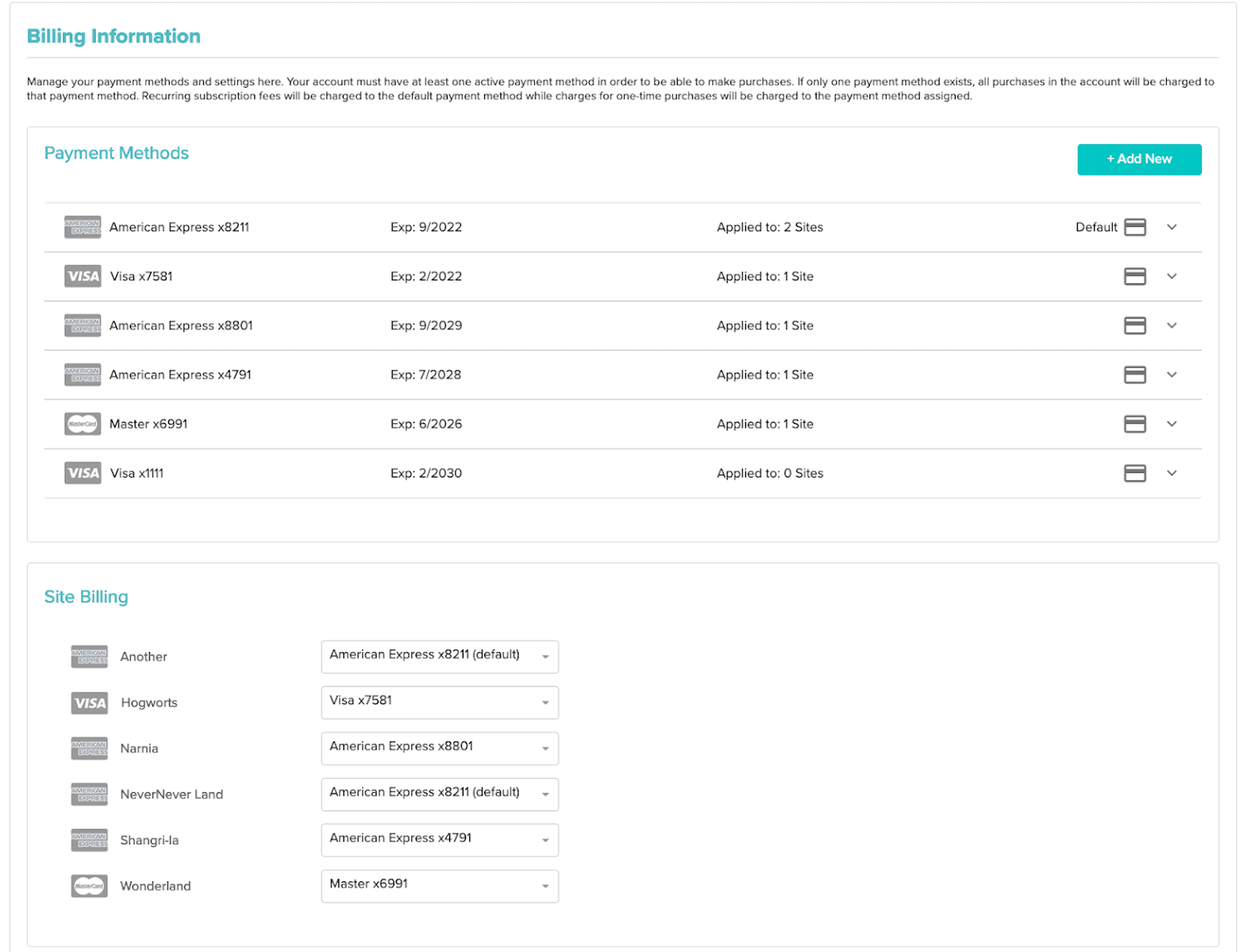Click Amex logo beside Narnia site
Image resolution: width=1245 pixels, height=952 pixels.
(89, 748)
